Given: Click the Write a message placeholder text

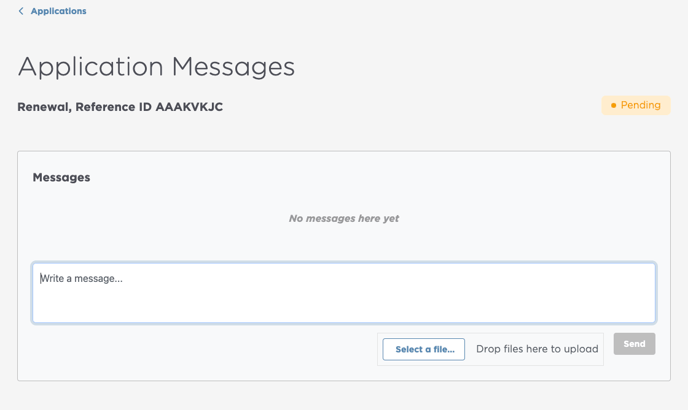Looking at the screenshot, I should pyautogui.click(x=82, y=278).
